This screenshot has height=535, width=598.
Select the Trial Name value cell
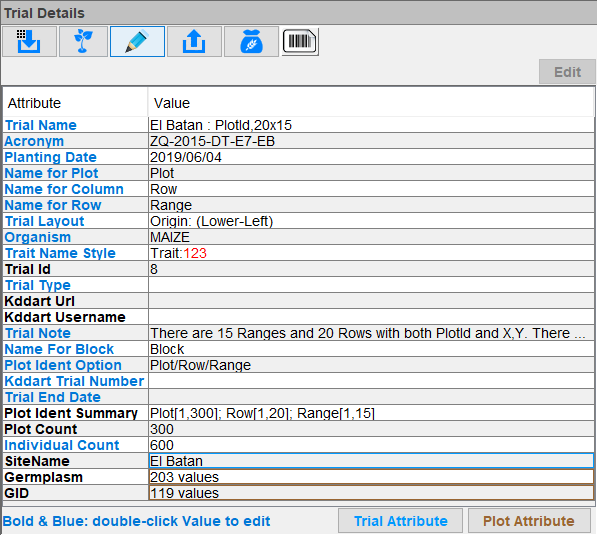coord(371,125)
